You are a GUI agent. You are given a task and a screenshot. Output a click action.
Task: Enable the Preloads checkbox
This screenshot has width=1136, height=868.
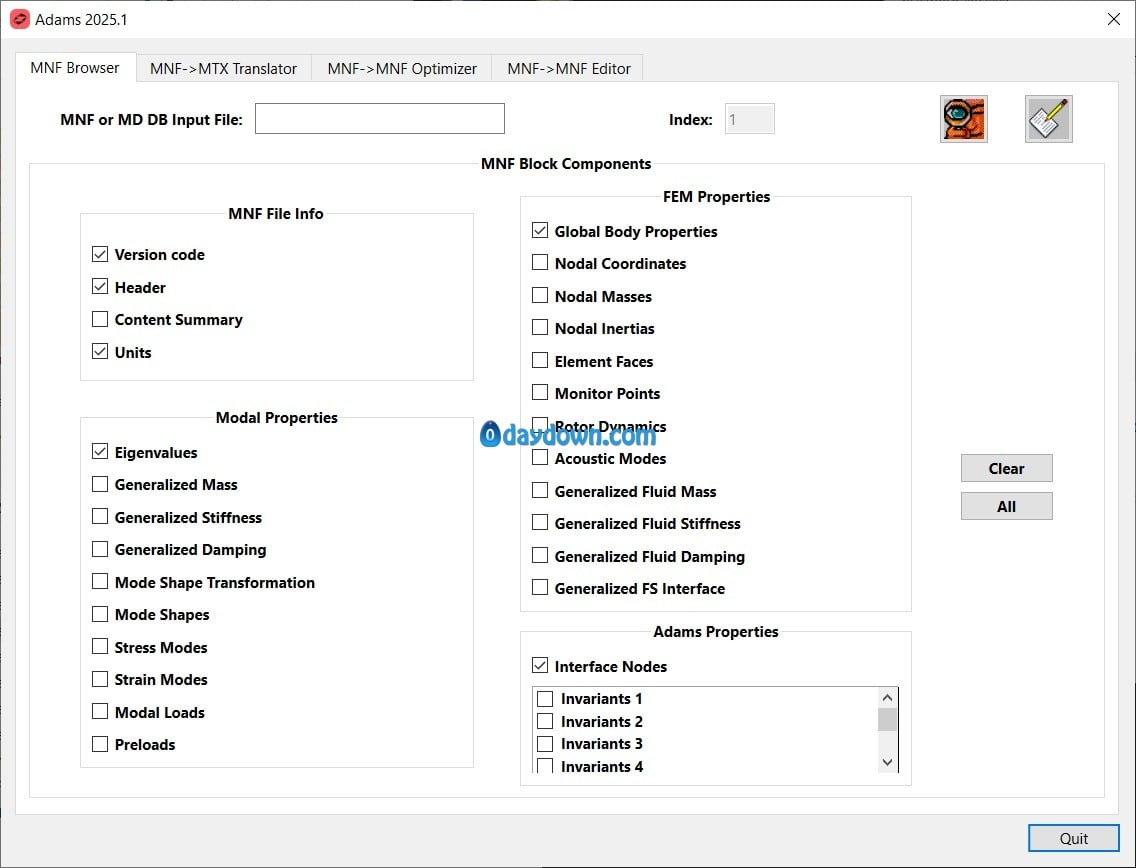pos(100,744)
